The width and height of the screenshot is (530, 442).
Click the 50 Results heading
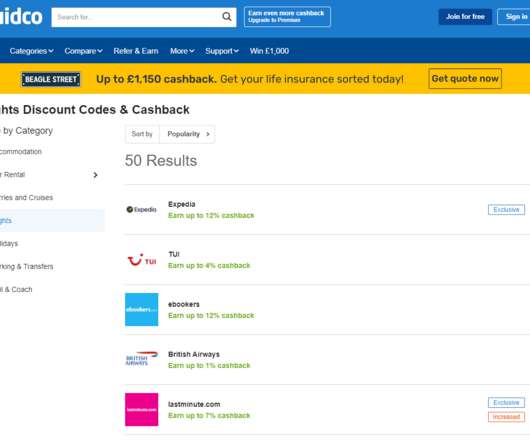click(x=161, y=161)
